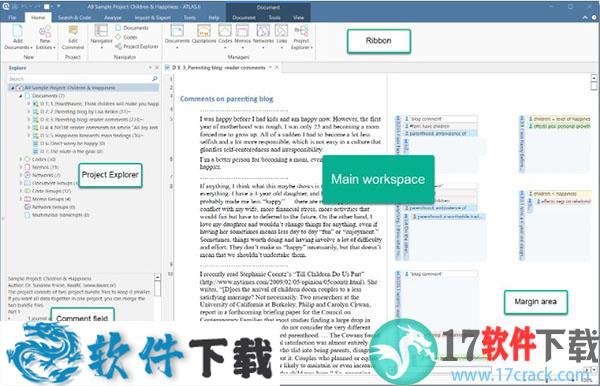Viewport: 600px width, 386px height.
Task: Open the Links manager icon
Action: click(282, 31)
